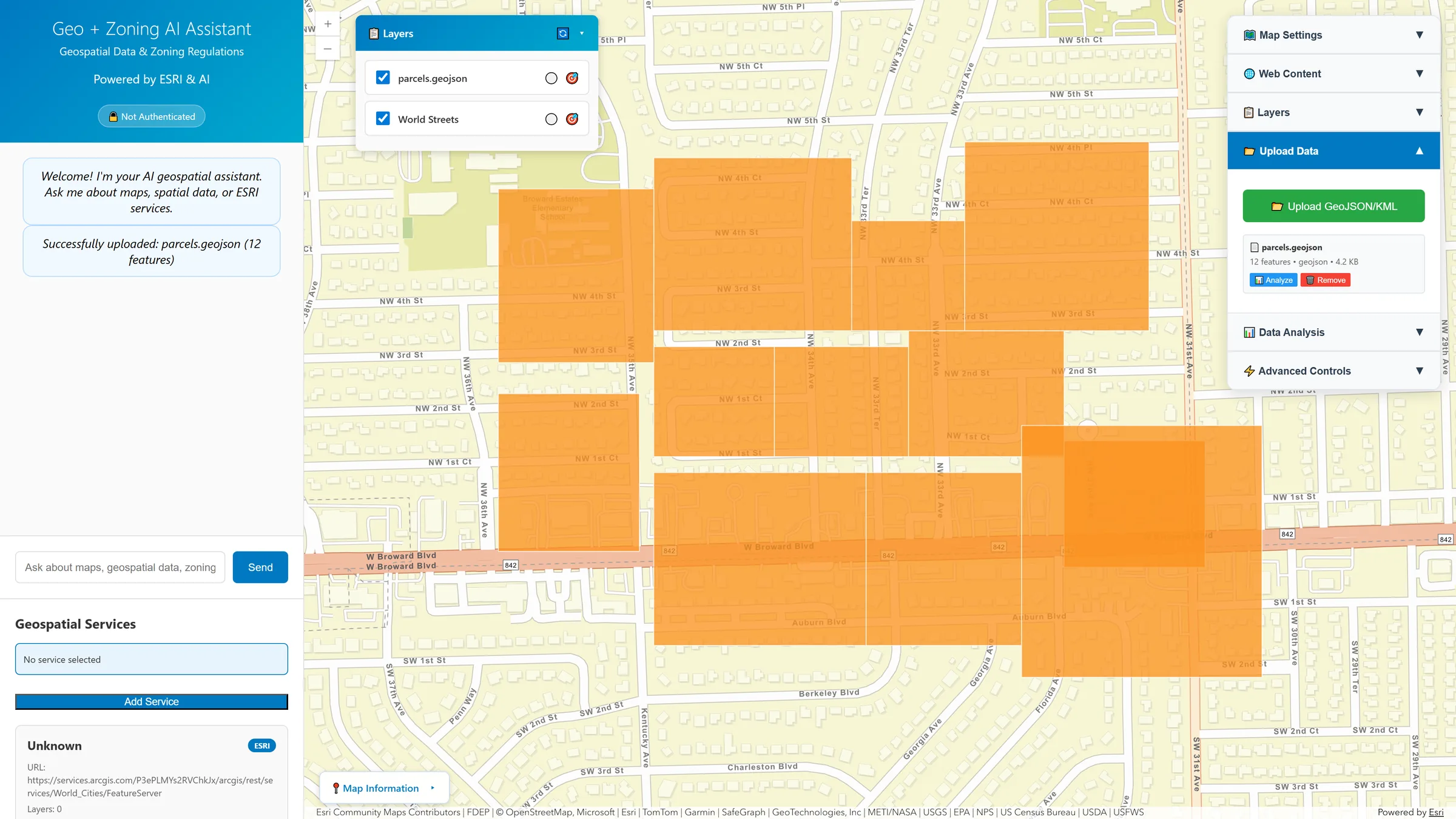Zoom to the World Streets layer target icon

[x=572, y=119]
